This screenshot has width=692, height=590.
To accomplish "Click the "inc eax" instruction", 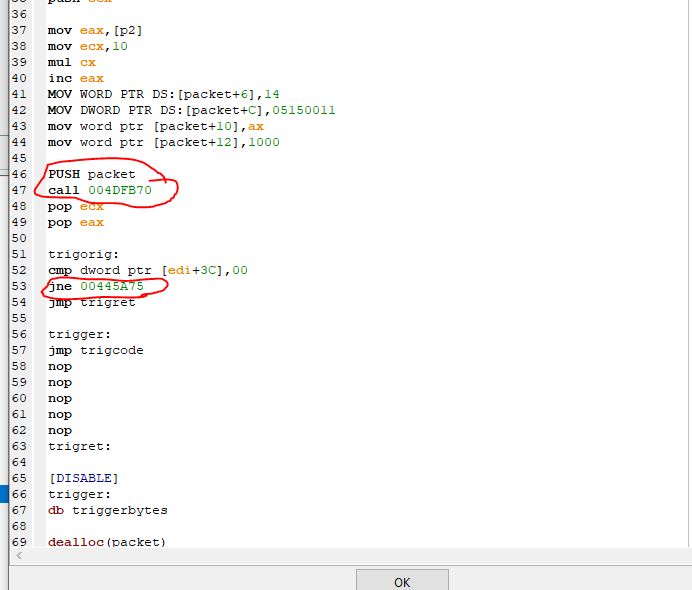I will 76,78.
